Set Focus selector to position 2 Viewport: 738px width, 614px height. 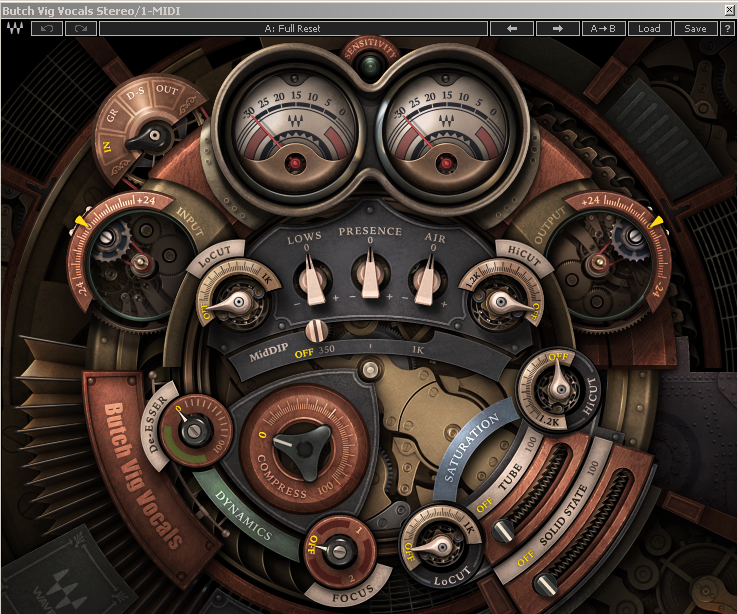(352, 578)
